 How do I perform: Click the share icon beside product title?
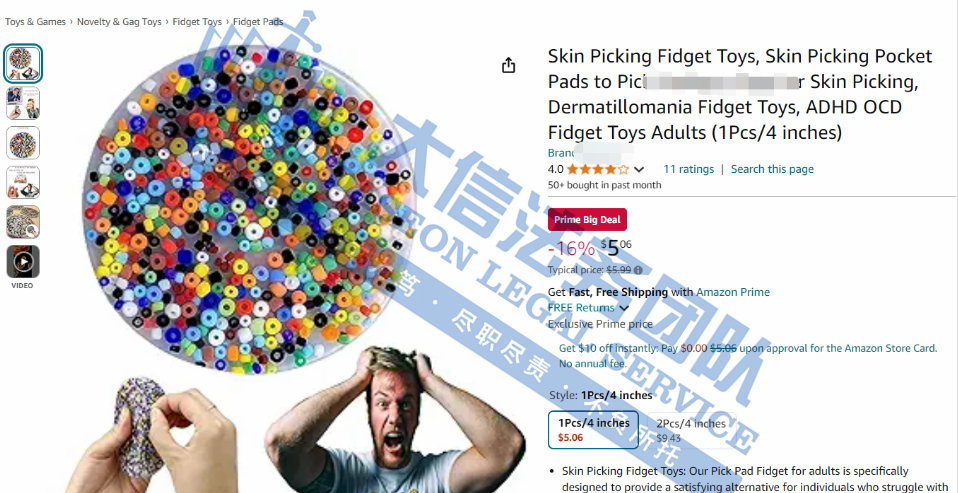(x=508, y=65)
